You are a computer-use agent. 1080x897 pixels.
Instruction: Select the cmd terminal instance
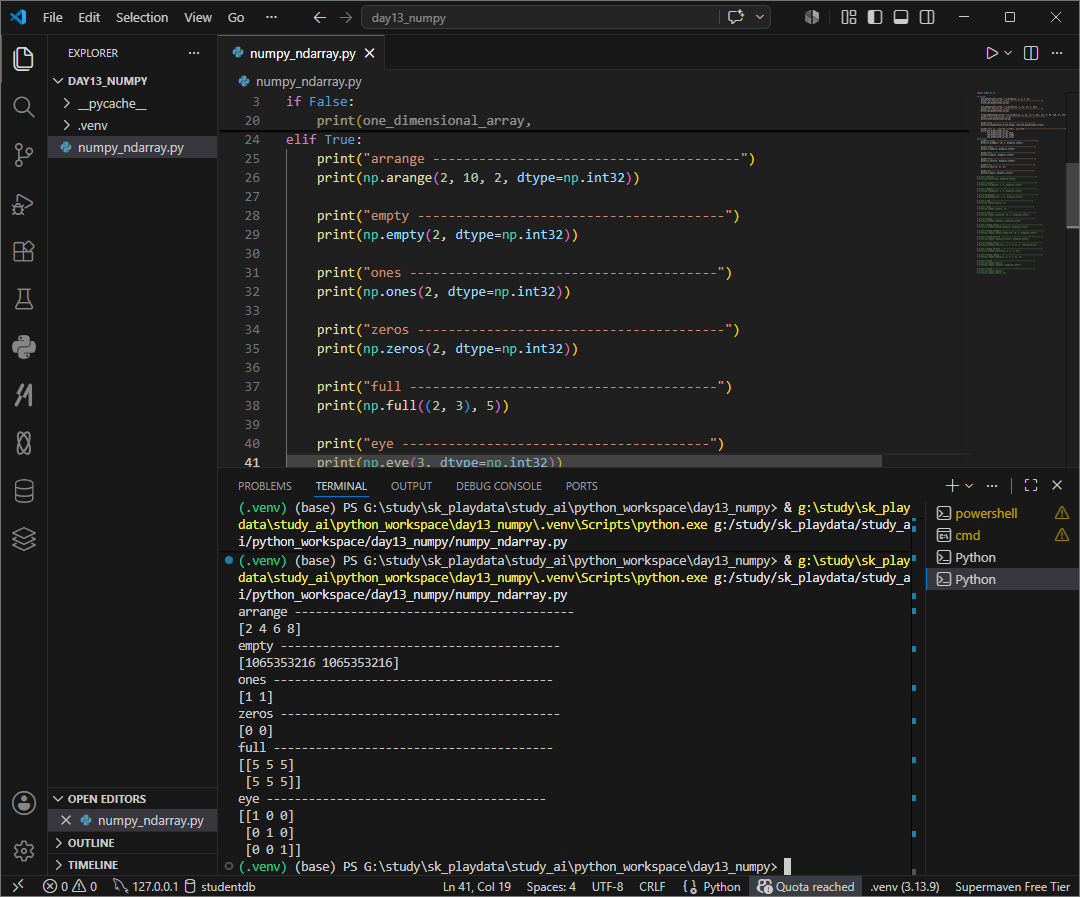pyautogui.click(x=967, y=535)
